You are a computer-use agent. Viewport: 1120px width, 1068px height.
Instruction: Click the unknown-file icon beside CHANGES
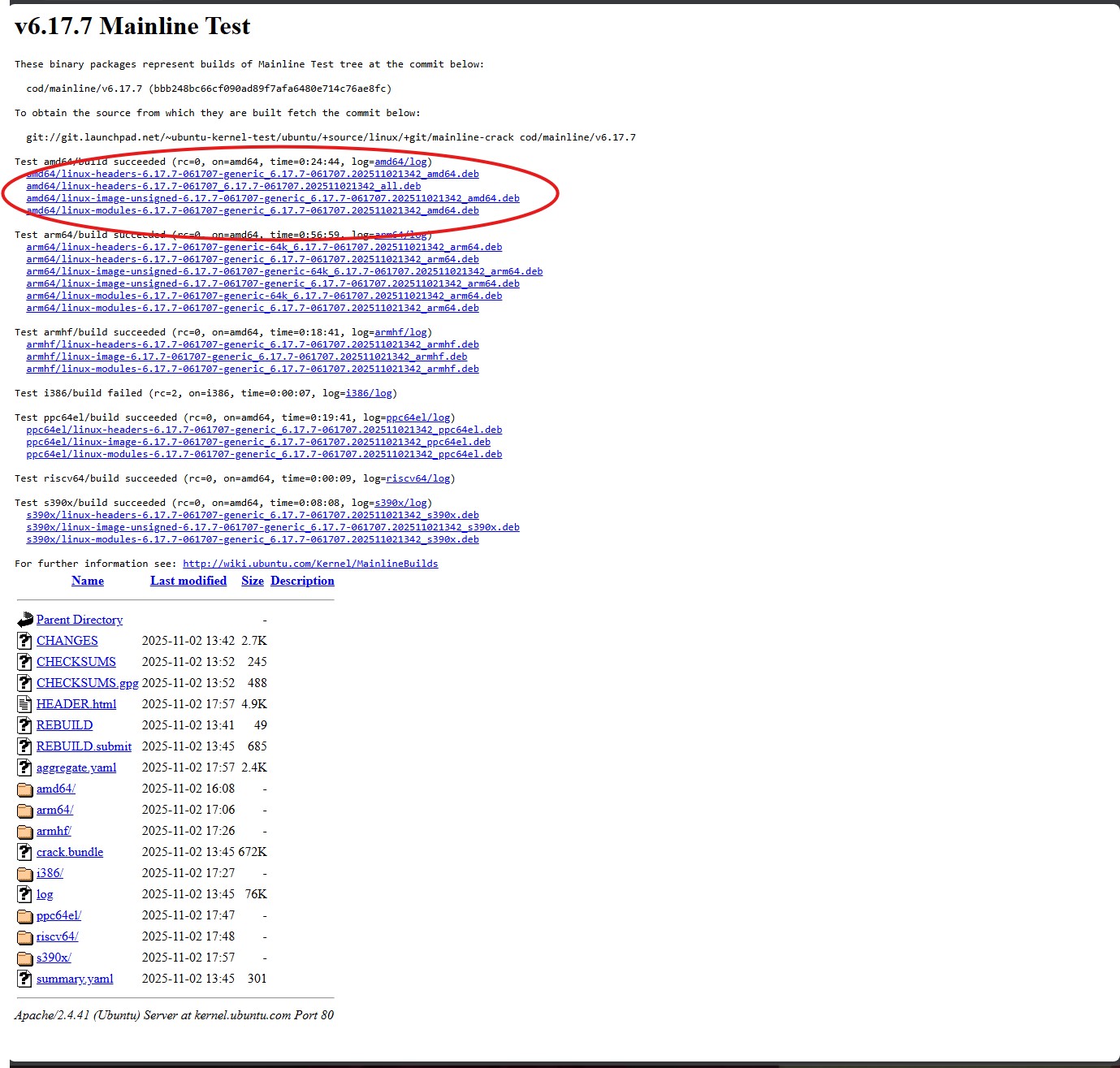[x=24, y=641]
